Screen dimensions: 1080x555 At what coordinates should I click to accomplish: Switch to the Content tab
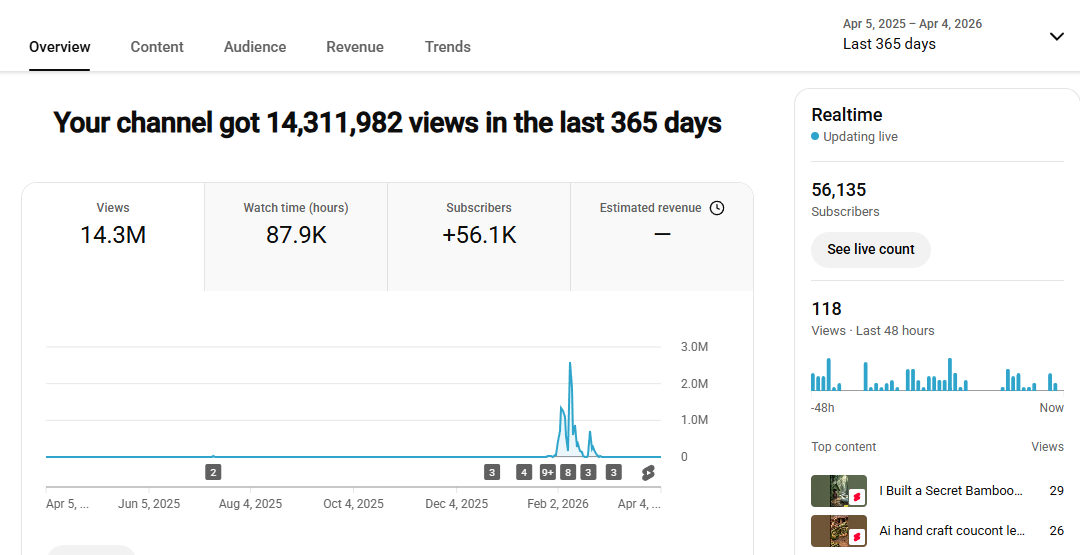[157, 47]
